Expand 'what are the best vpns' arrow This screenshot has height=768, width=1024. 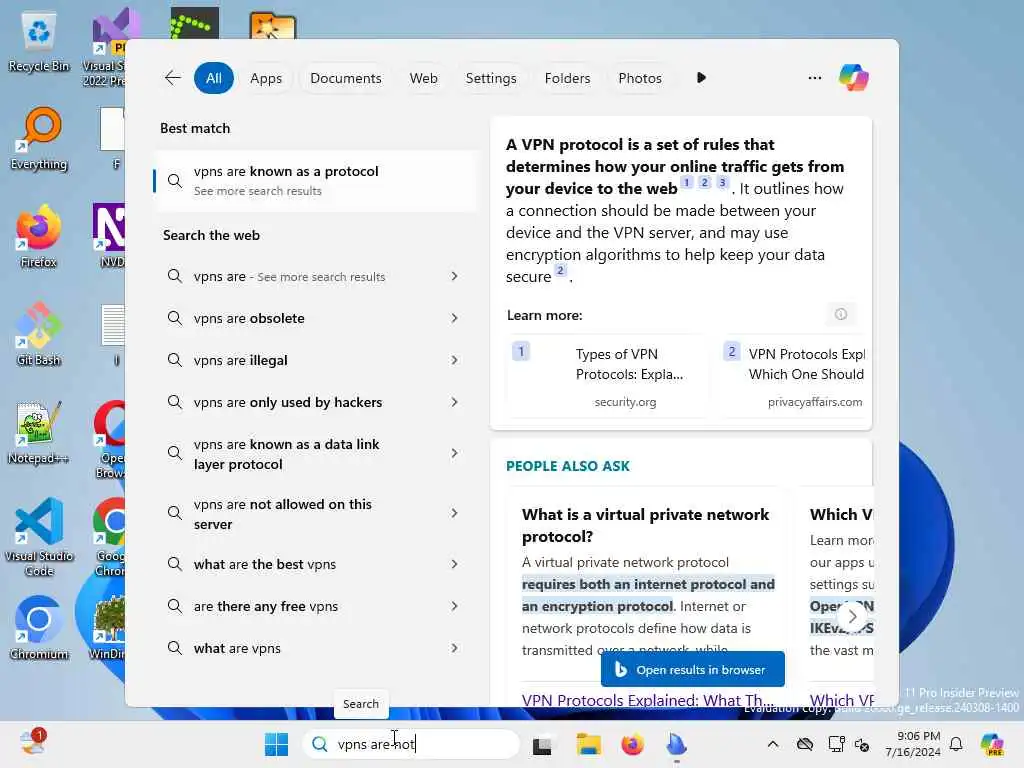click(455, 564)
